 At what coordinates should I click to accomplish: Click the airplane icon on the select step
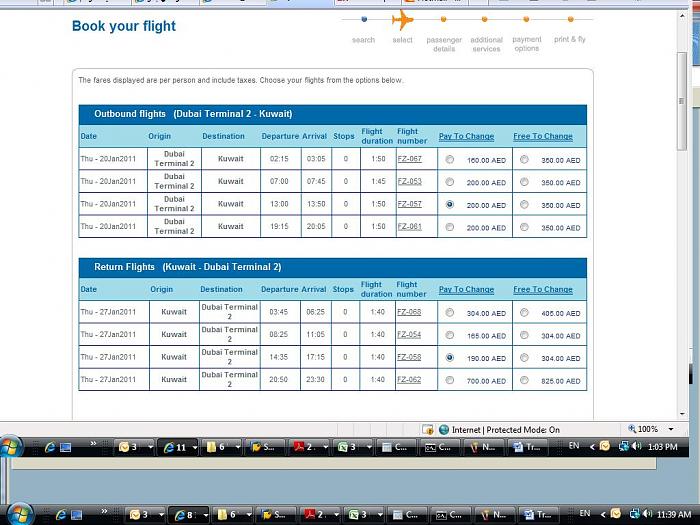point(403,20)
